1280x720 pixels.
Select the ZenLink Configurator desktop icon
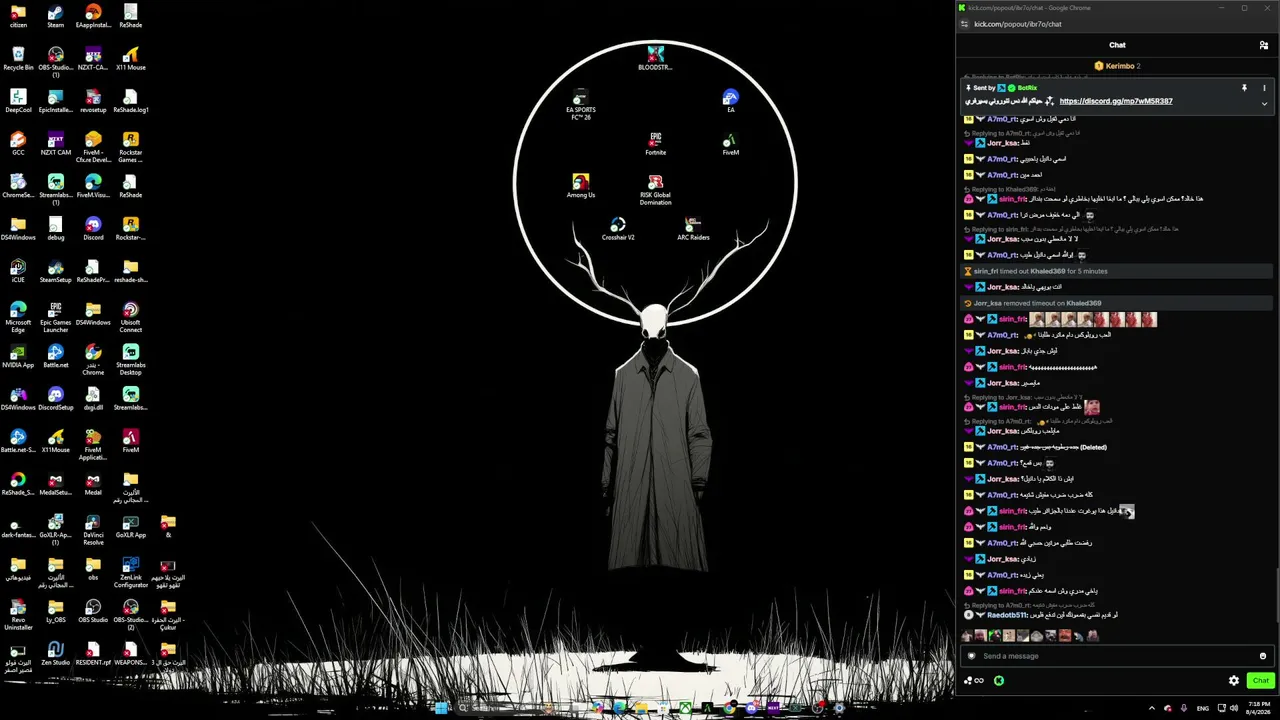tap(130, 572)
